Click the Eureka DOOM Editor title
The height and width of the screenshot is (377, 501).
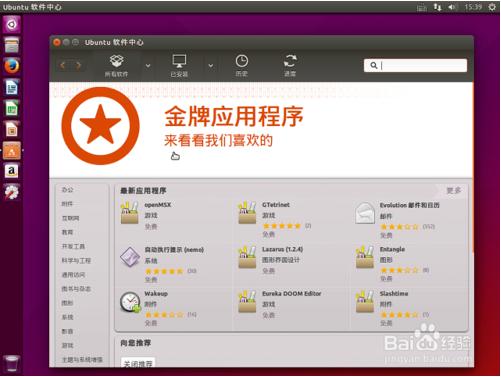tap(292, 294)
